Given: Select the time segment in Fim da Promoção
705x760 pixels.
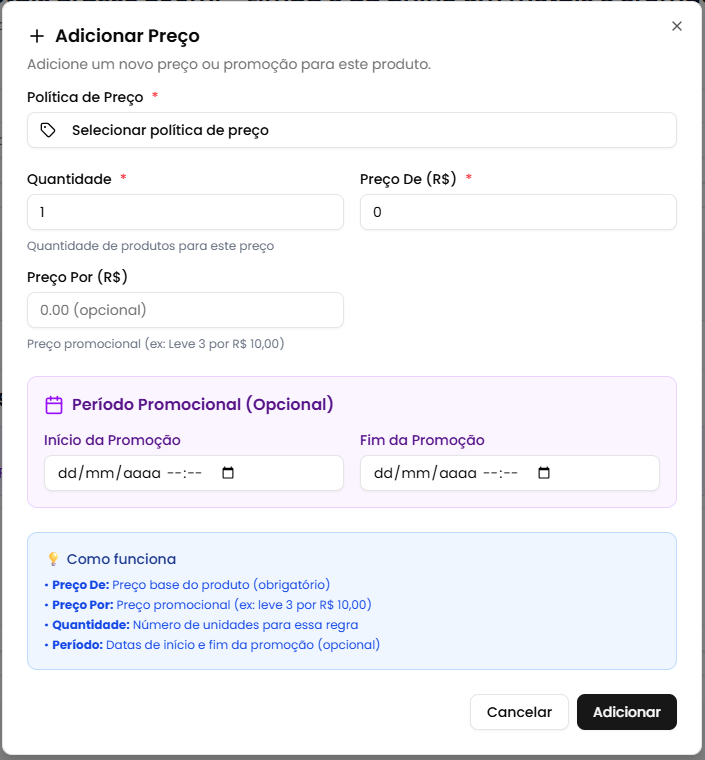Looking at the screenshot, I should 500,473.
